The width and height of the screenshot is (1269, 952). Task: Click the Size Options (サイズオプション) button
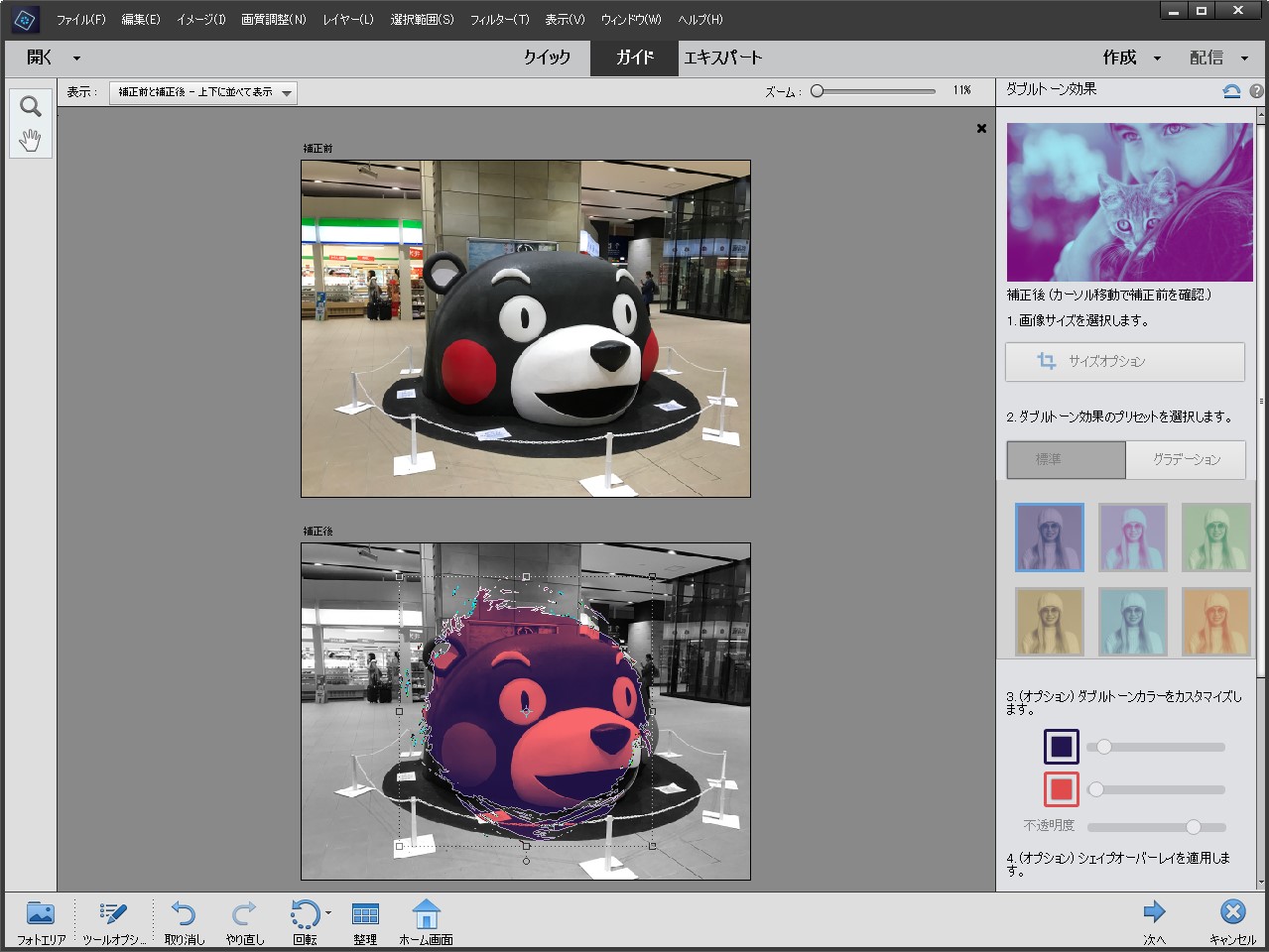pos(1124,362)
